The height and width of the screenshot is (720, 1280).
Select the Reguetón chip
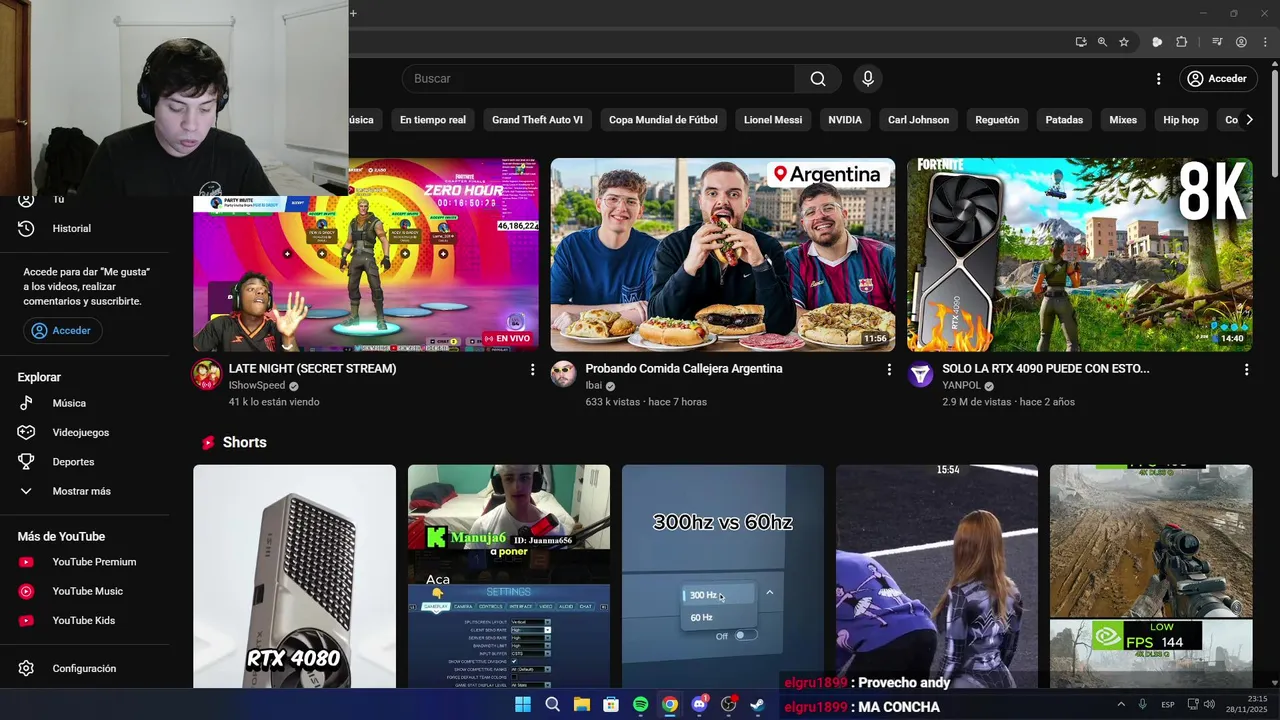pos(997,120)
